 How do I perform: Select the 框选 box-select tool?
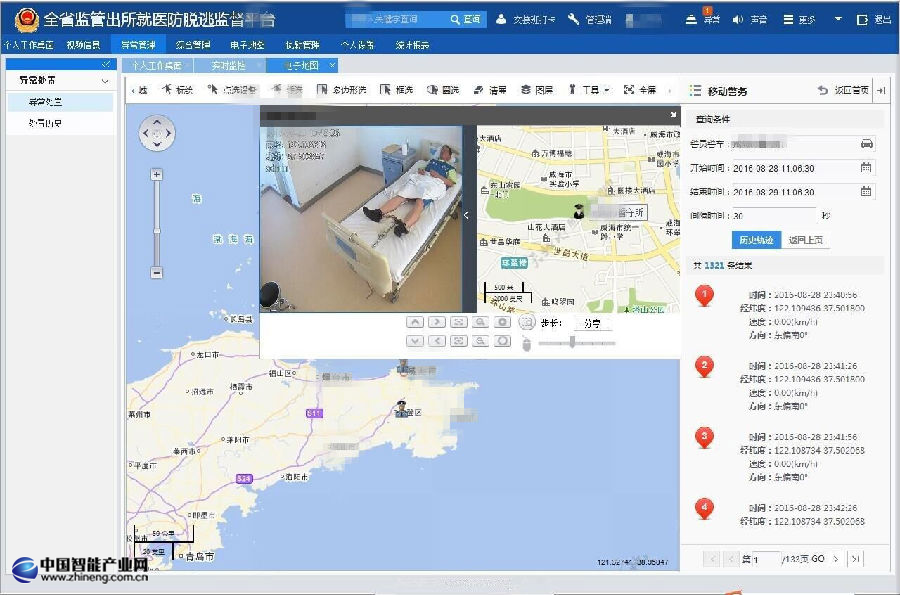[x=397, y=90]
